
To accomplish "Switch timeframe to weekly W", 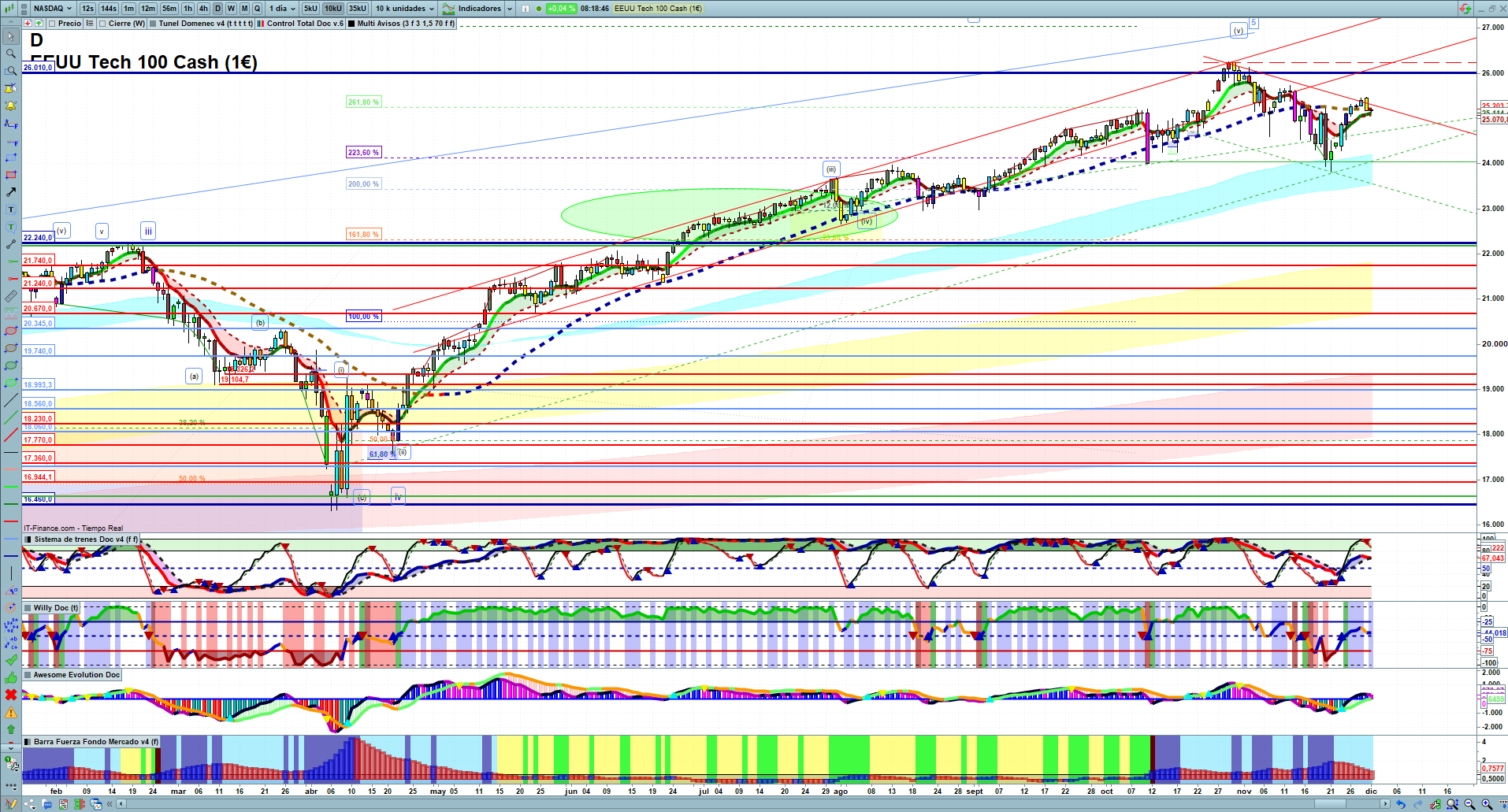I will (231, 9).
